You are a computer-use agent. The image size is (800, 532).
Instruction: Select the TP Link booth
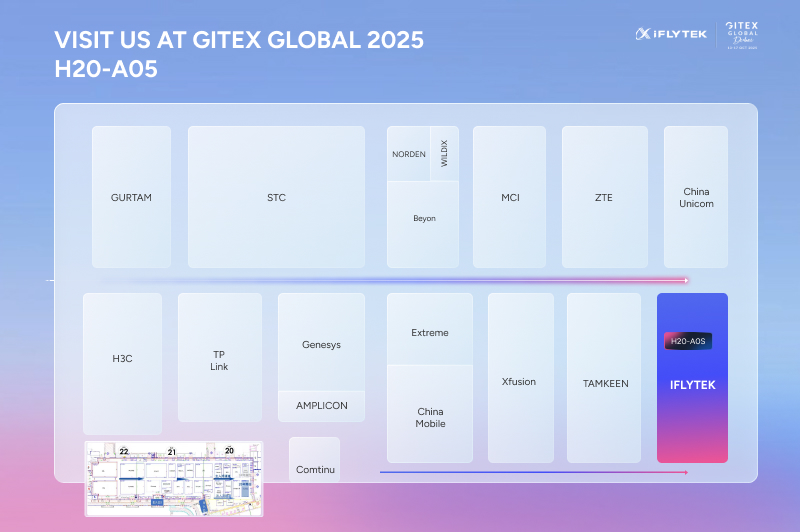tap(219, 360)
